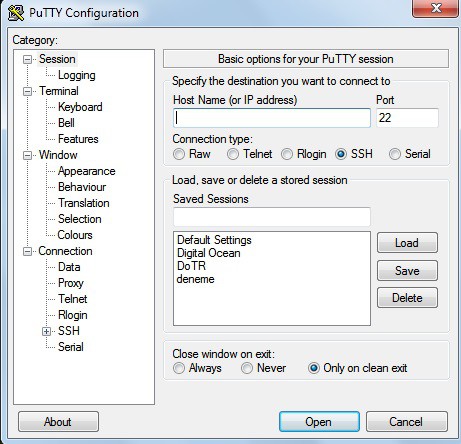The height and width of the screenshot is (444, 461).
Task: Click the PuTTY icon in the title bar
Action: [16, 13]
